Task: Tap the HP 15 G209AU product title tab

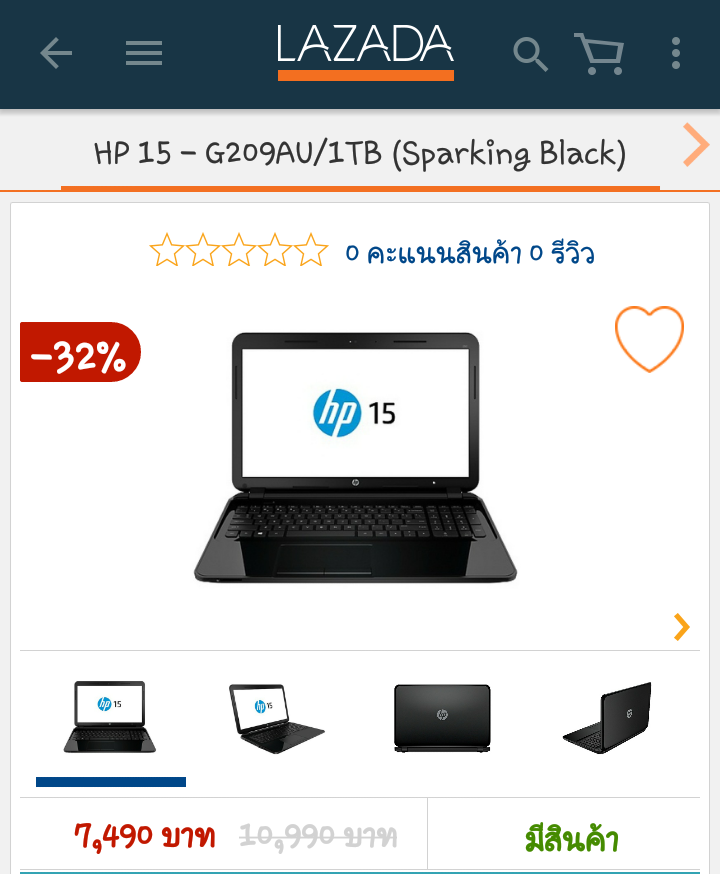Action: [x=360, y=152]
